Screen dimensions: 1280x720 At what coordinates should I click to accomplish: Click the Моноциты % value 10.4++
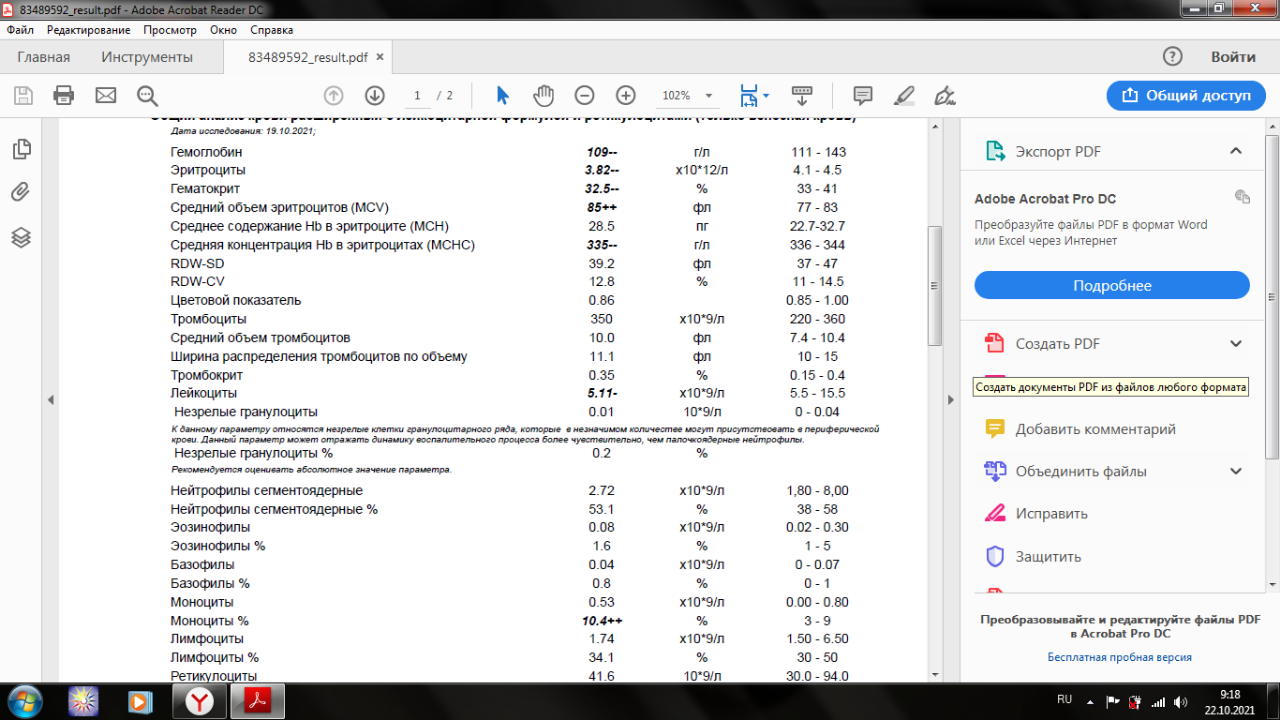tap(602, 621)
